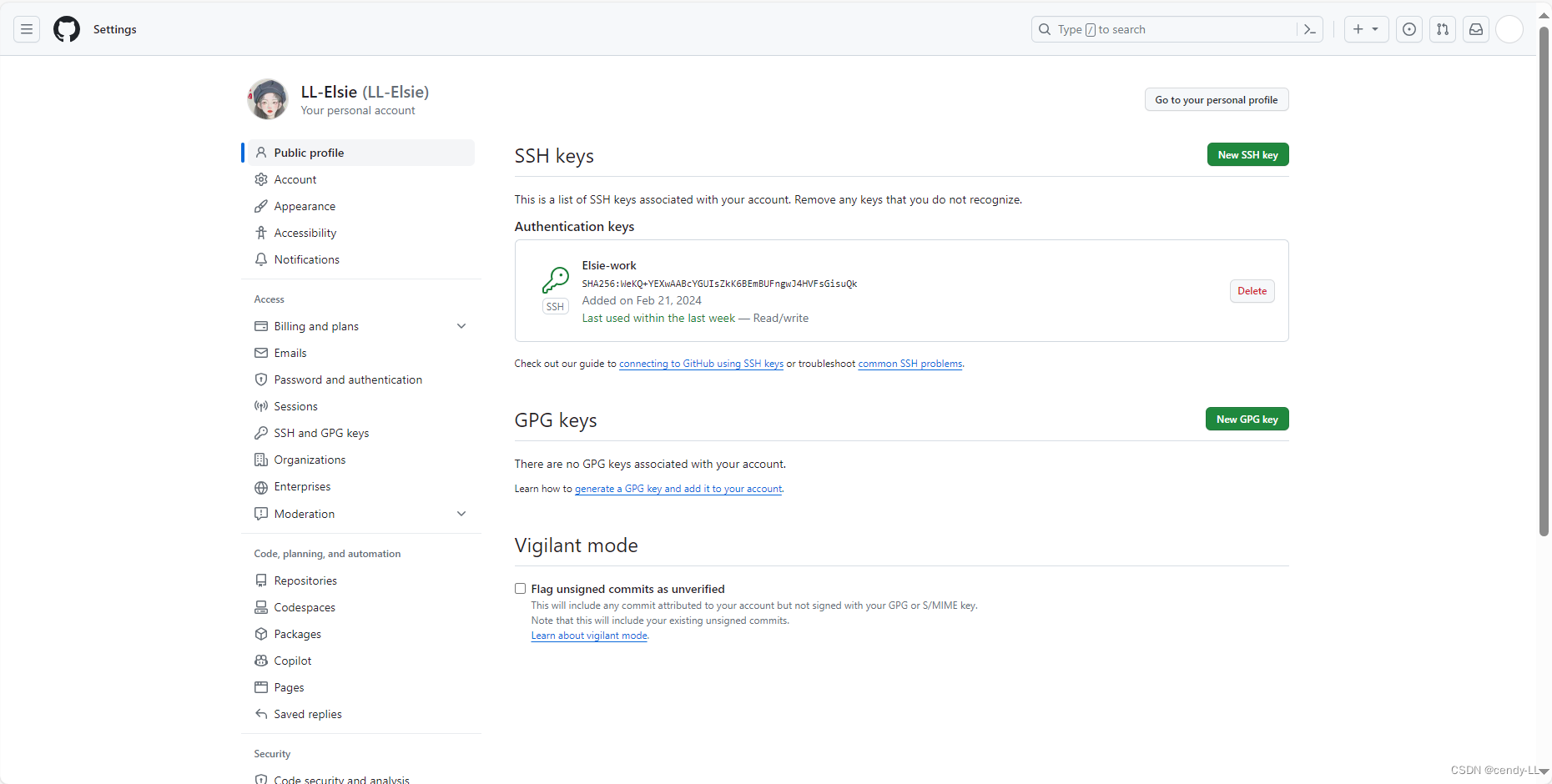Click the LL-Elsie account name heading
Viewport: 1552px width, 784px height.
(x=365, y=92)
